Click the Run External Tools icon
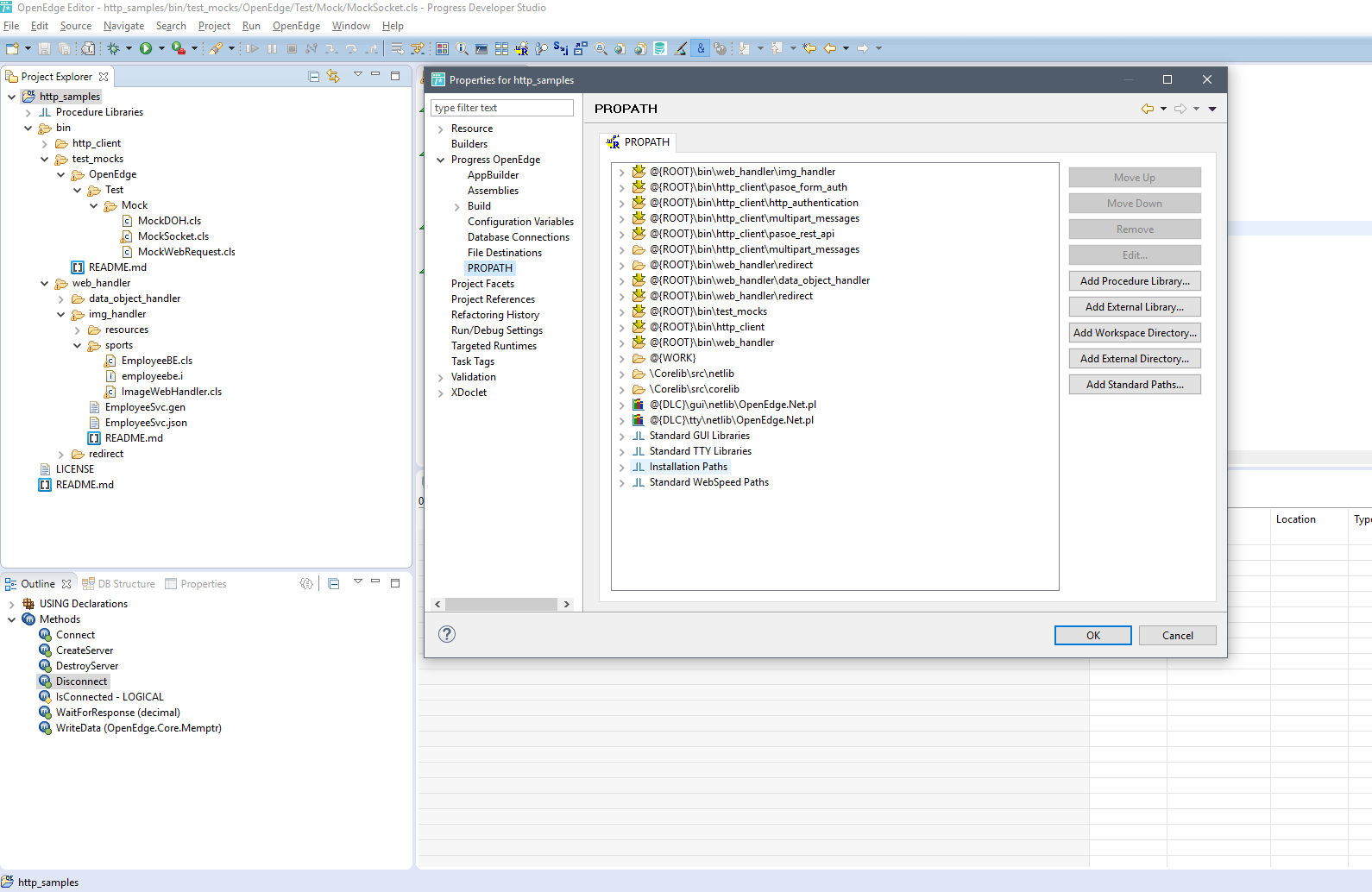Viewport: 1372px width, 892px height. pos(179,48)
